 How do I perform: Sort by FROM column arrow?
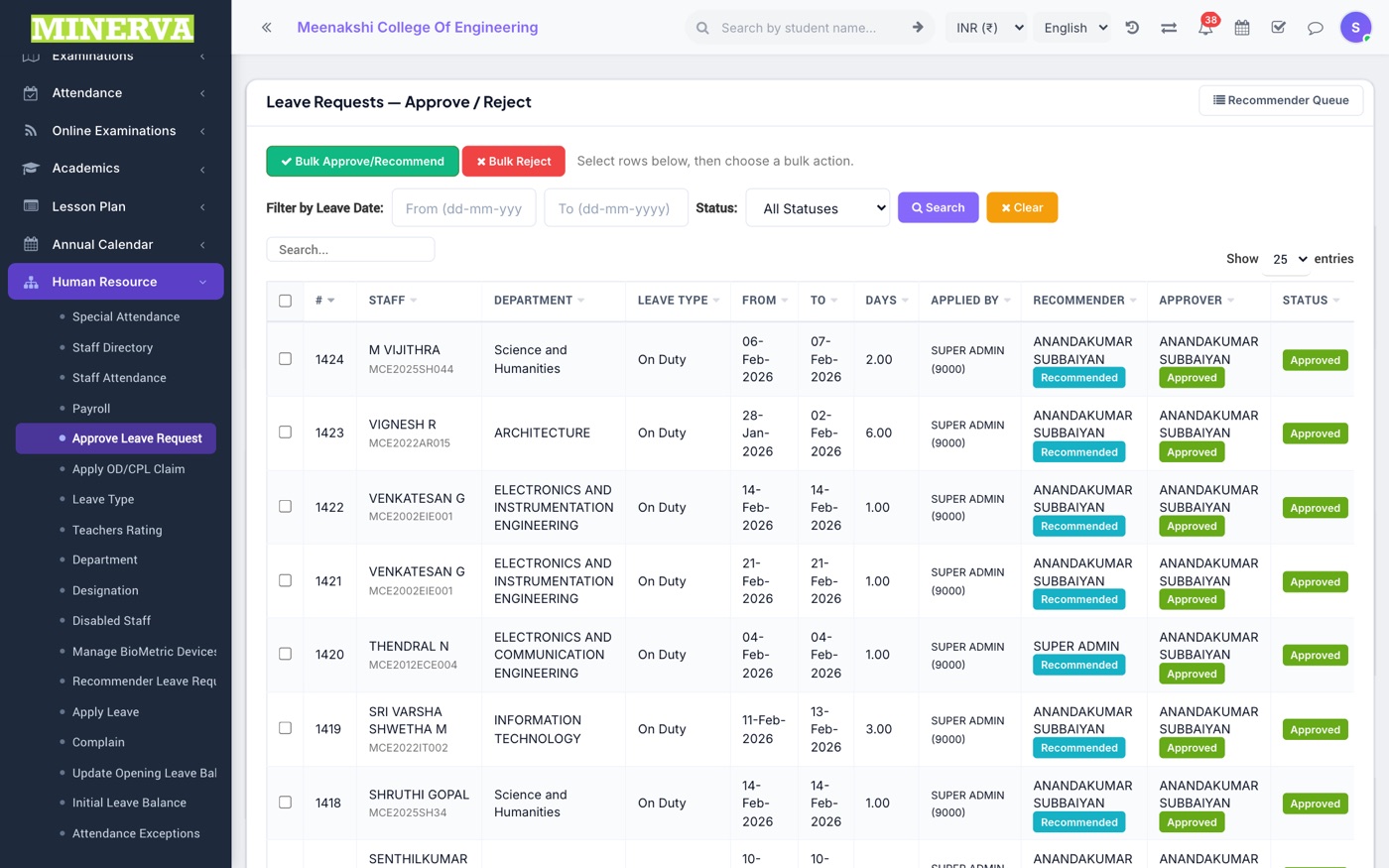(x=785, y=301)
